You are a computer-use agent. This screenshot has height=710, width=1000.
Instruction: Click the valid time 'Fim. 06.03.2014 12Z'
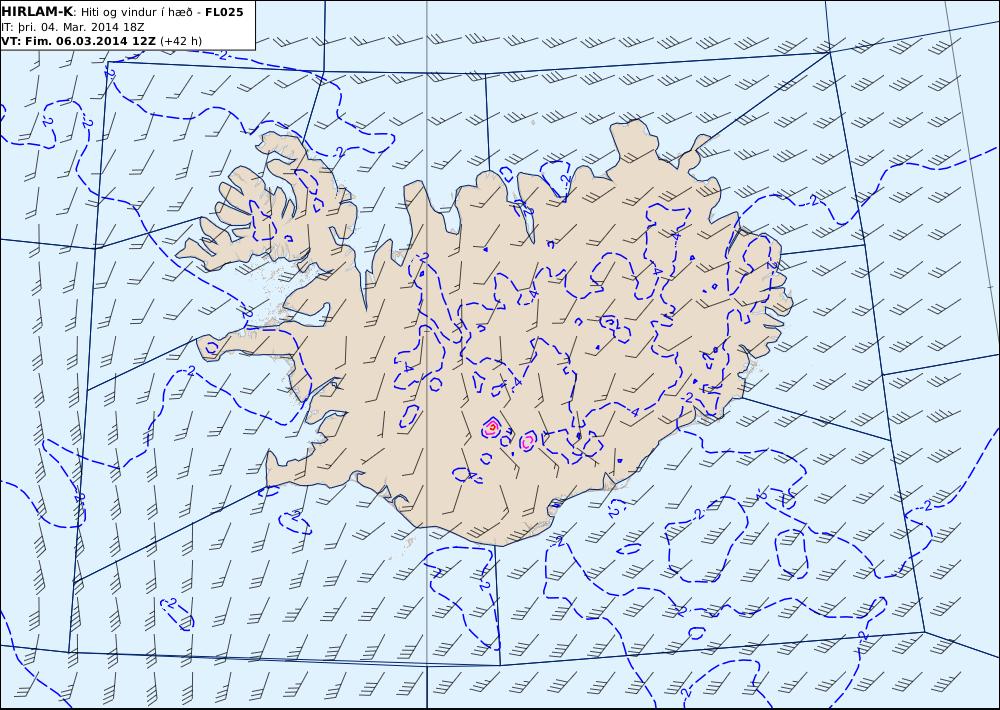tap(89, 41)
